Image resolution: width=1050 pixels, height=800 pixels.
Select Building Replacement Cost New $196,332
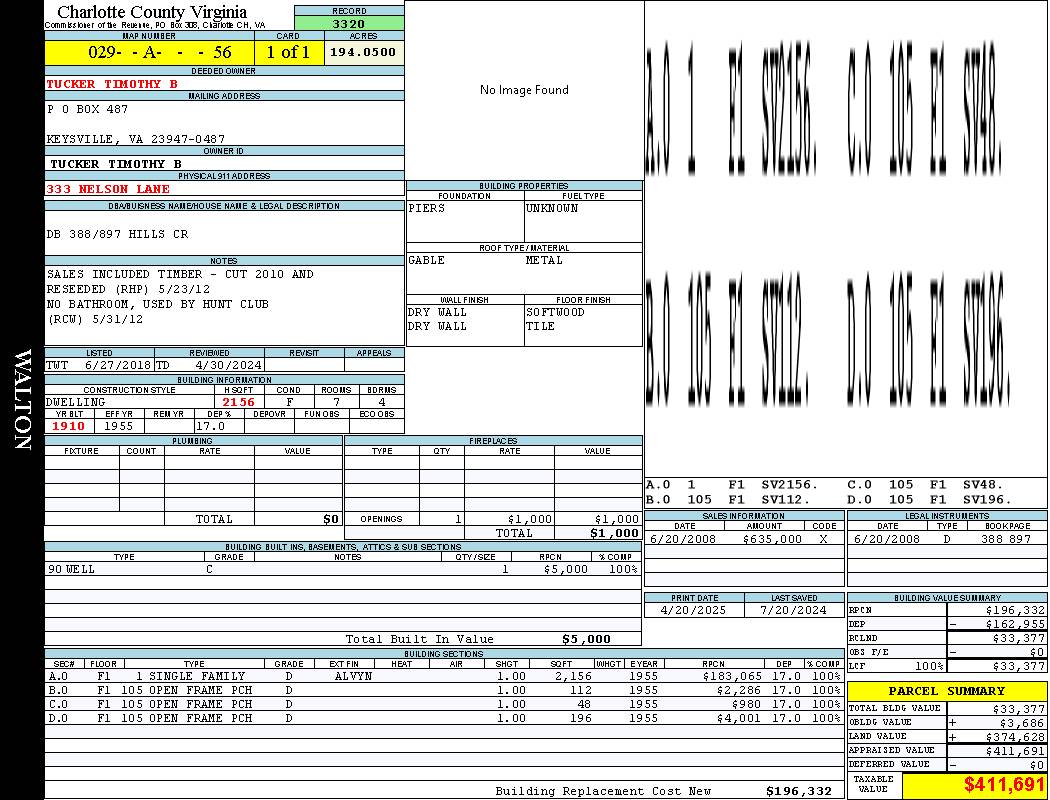pos(799,791)
